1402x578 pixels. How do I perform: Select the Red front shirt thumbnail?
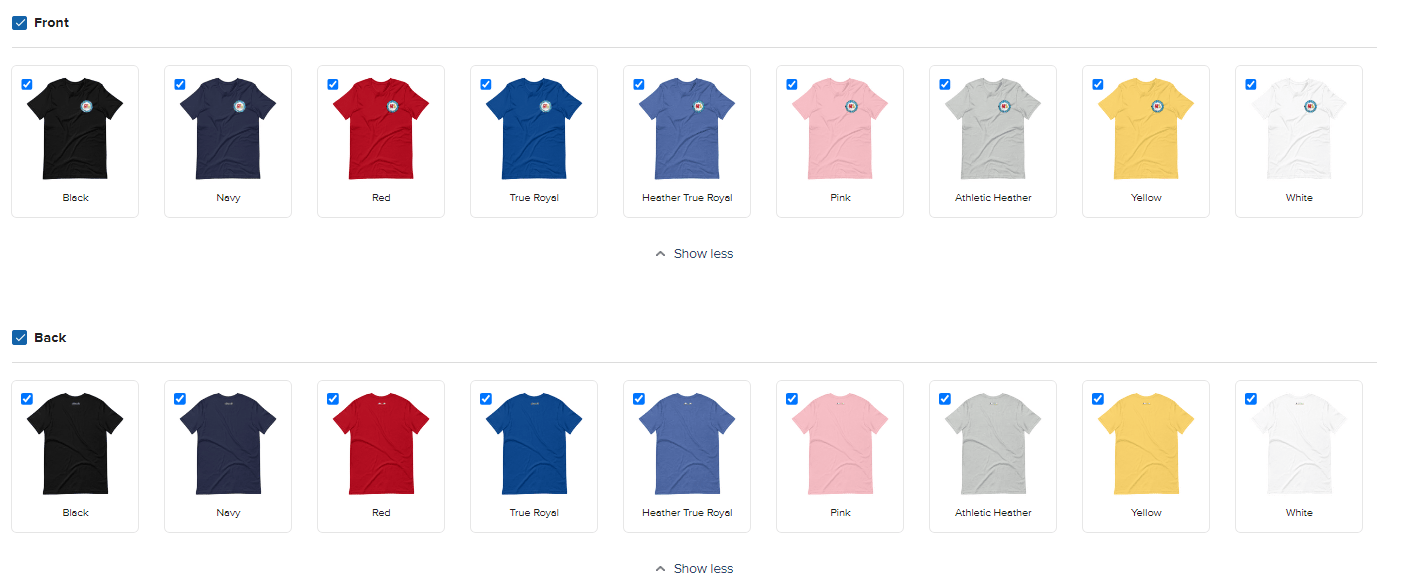click(381, 128)
